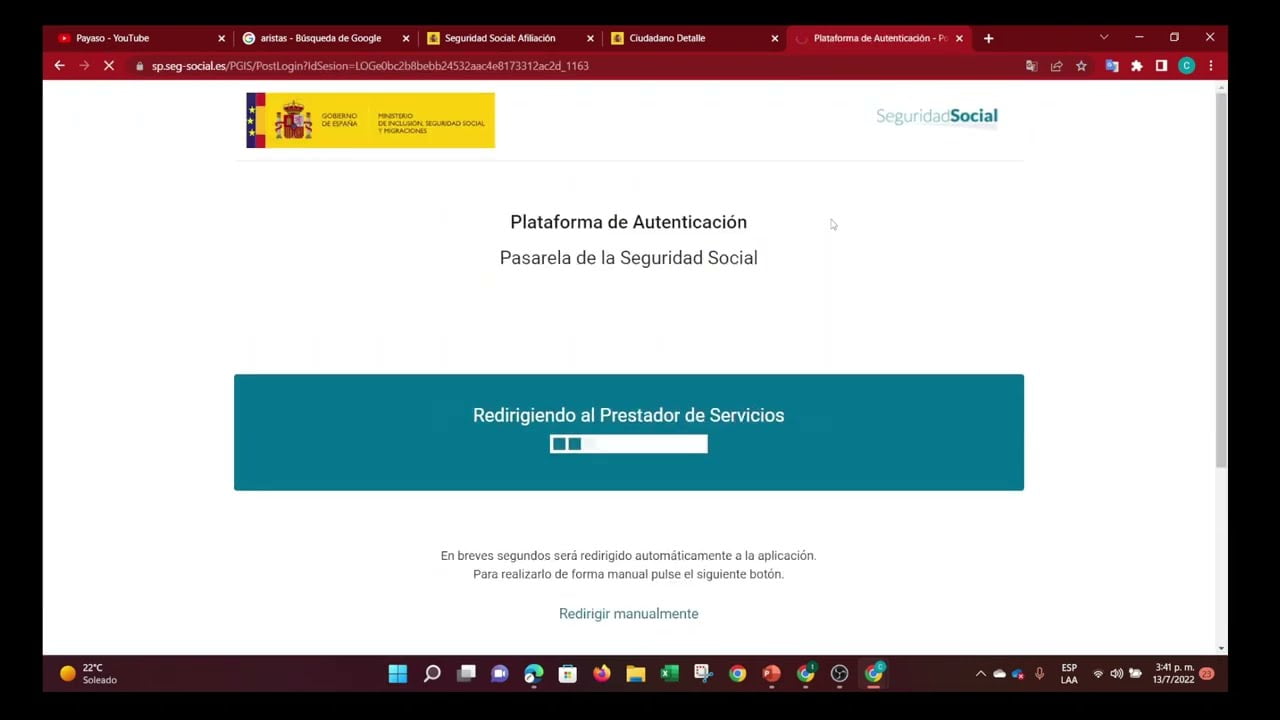The image size is (1280, 720).
Task: Open the profile avatar labeled C
Action: click(x=1186, y=66)
